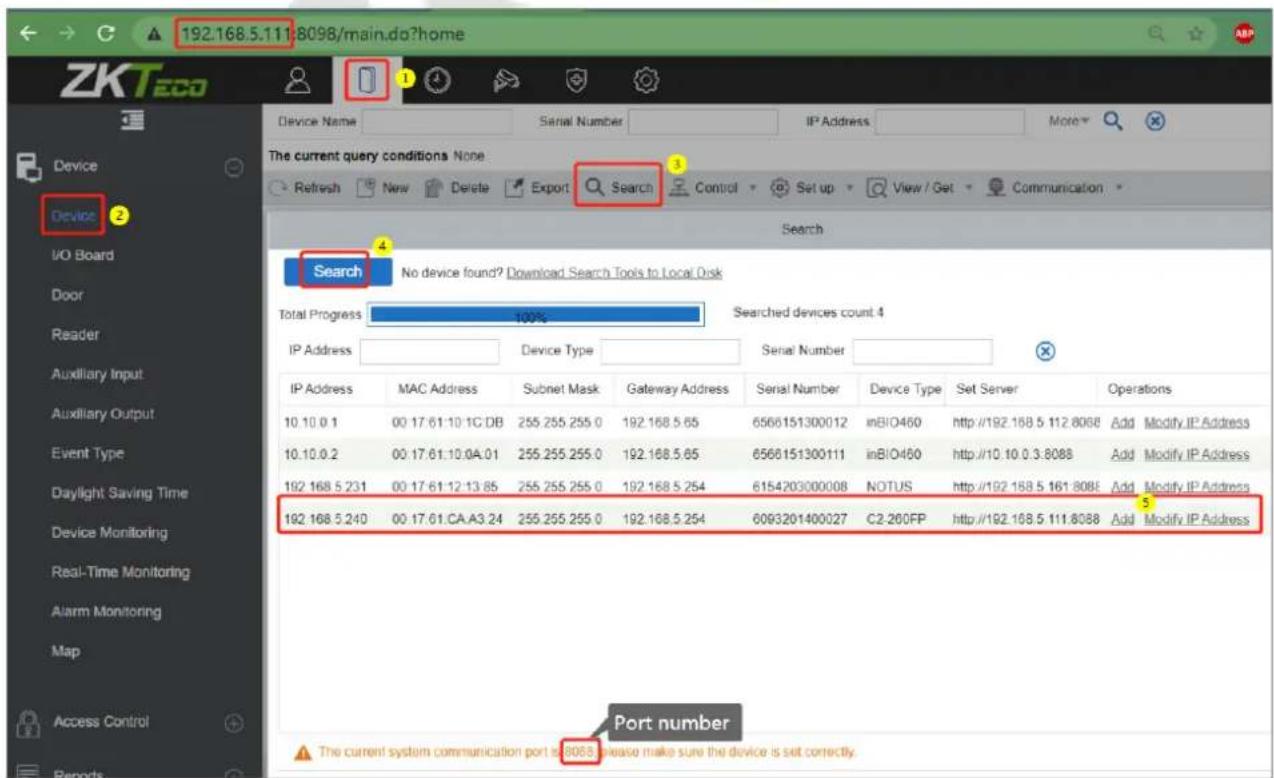Reload the page with refresh icon
This screenshot has height=778, width=1274.
click(x=107, y=33)
